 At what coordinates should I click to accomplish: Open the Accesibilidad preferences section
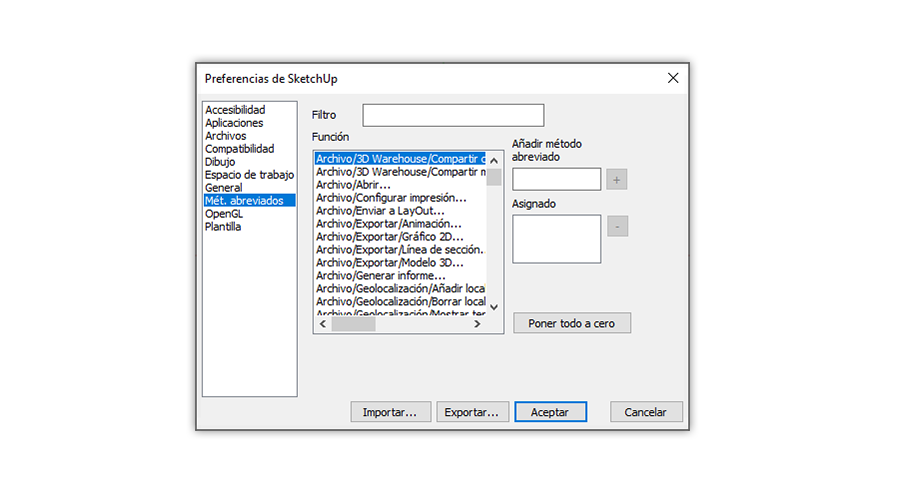235,110
